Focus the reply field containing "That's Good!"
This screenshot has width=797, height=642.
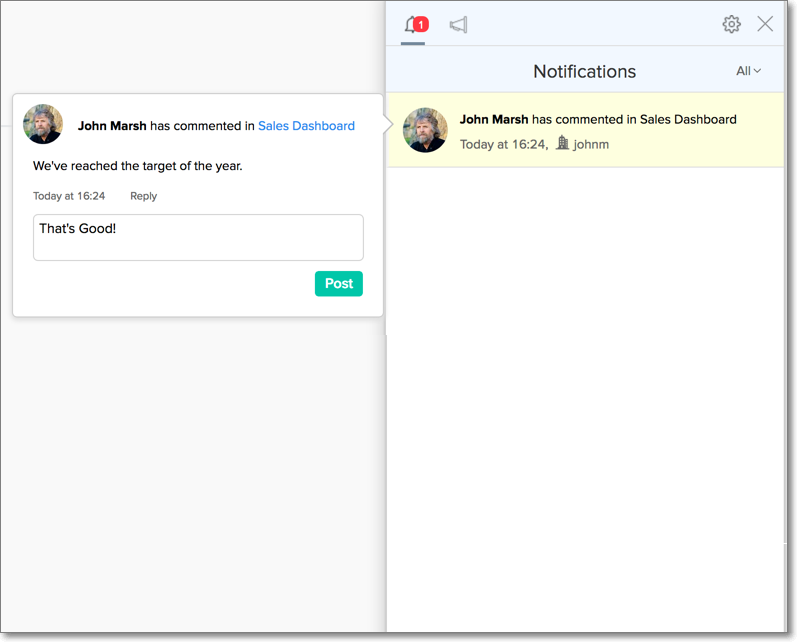pos(198,237)
